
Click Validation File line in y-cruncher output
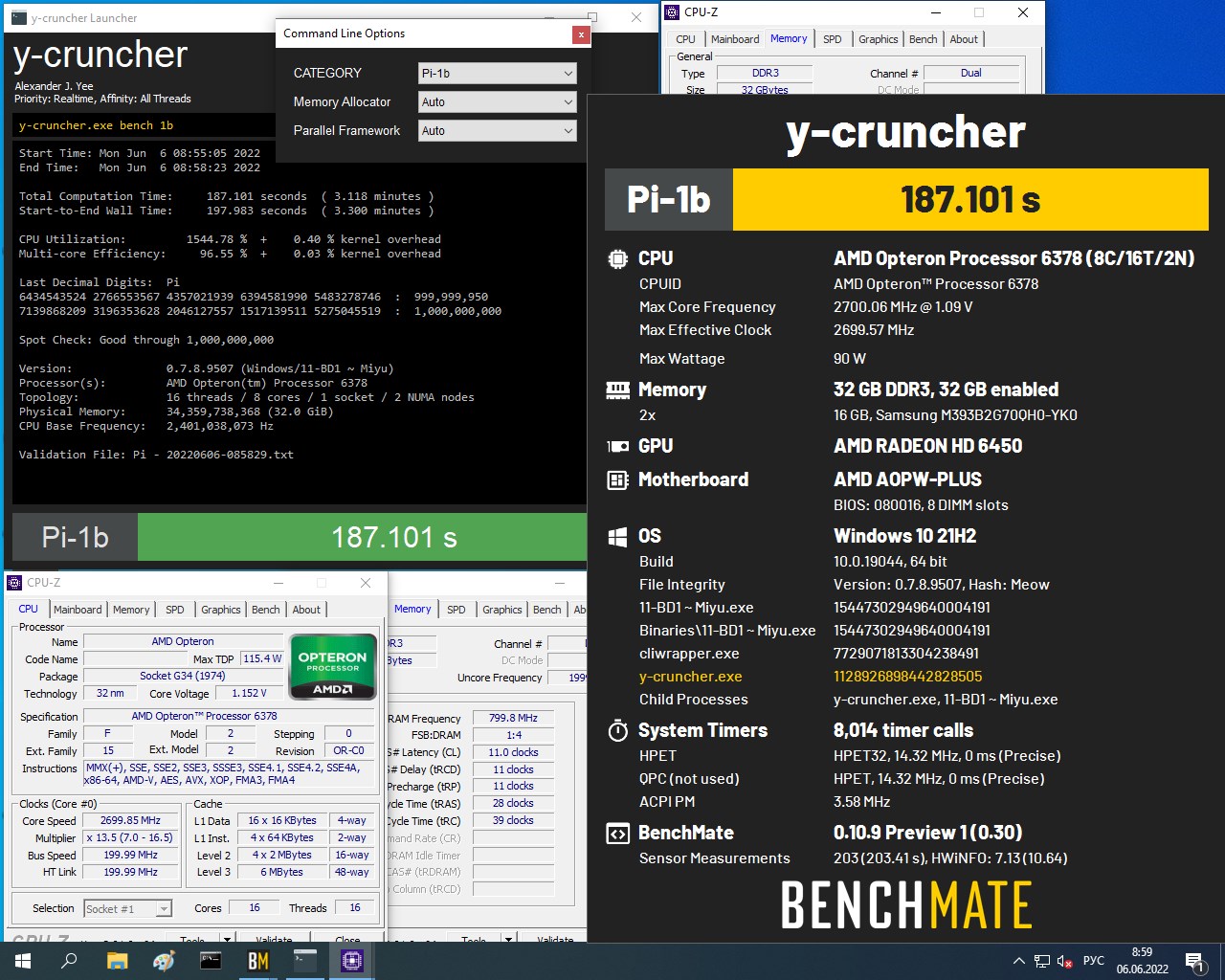156,455
